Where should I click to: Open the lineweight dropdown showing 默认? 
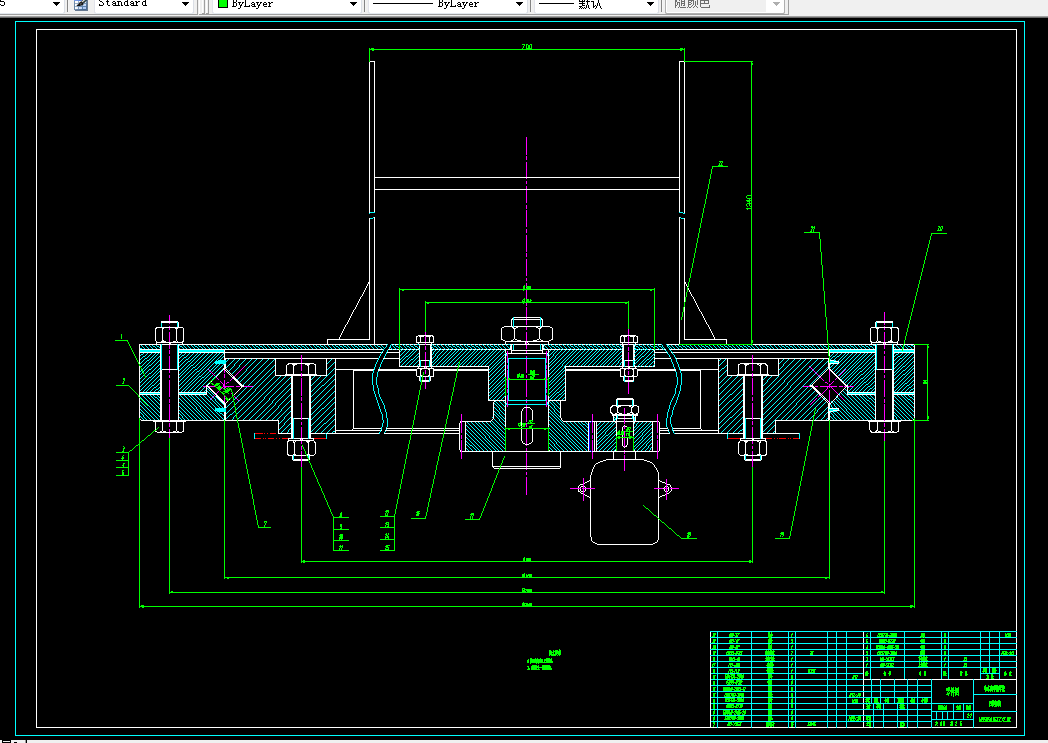coord(596,5)
